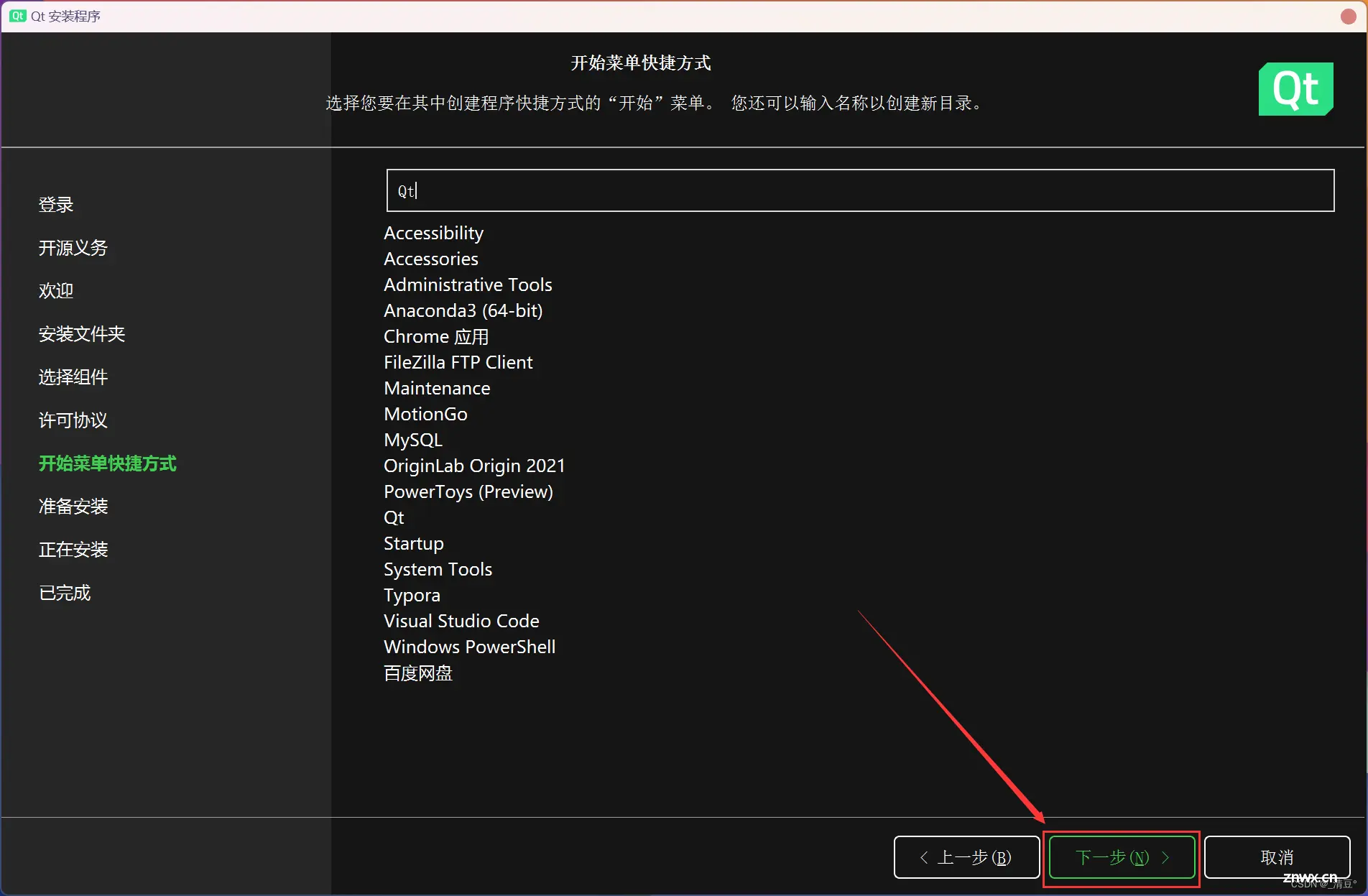Viewport: 1368px width, 896px height.
Task: Select System Tools in the folder list
Action: pyautogui.click(x=438, y=569)
